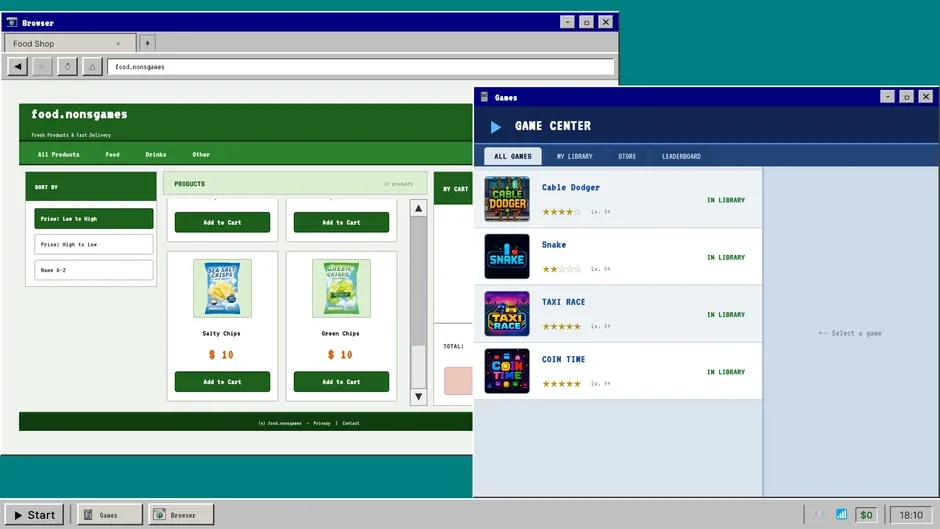The width and height of the screenshot is (940, 529).
Task: Click Snake's IN LIBRARY label
Action: click(x=726, y=257)
